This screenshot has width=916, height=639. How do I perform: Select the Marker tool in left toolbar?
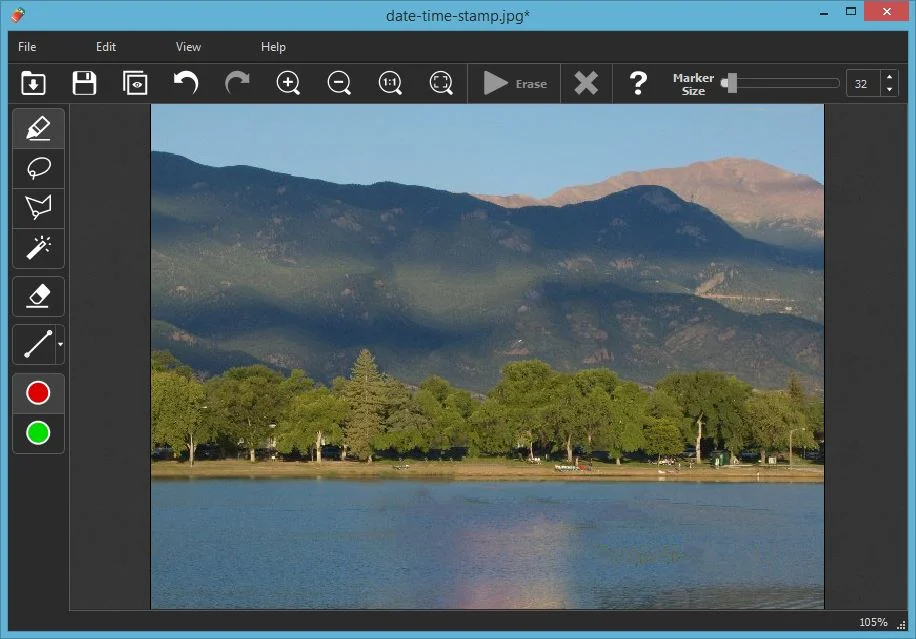38,129
